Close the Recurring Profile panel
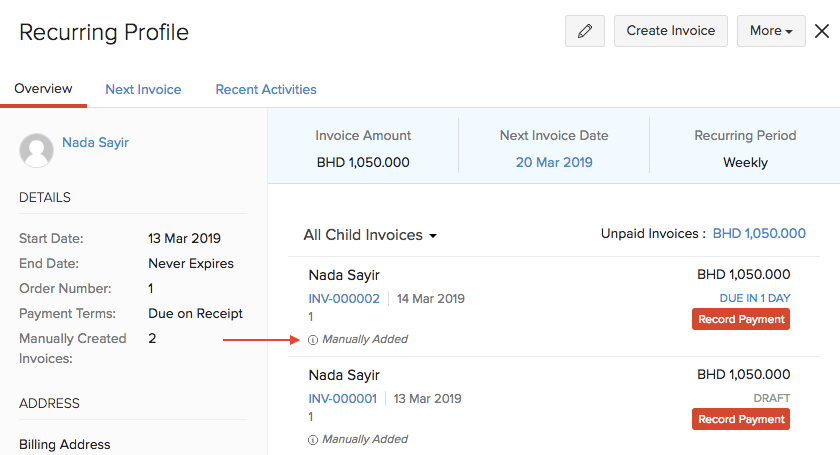The height and width of the screenshot is (455, 840). coord(822,31)
